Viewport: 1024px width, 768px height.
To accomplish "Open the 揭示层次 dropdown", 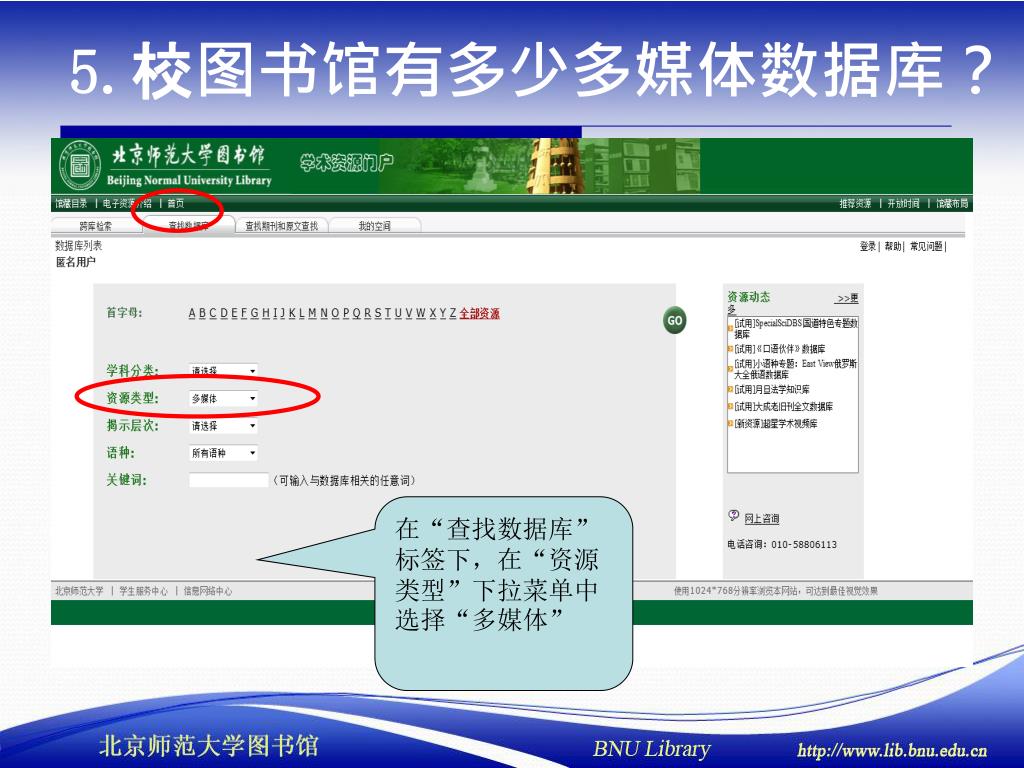I will click(x=223, y=426).
